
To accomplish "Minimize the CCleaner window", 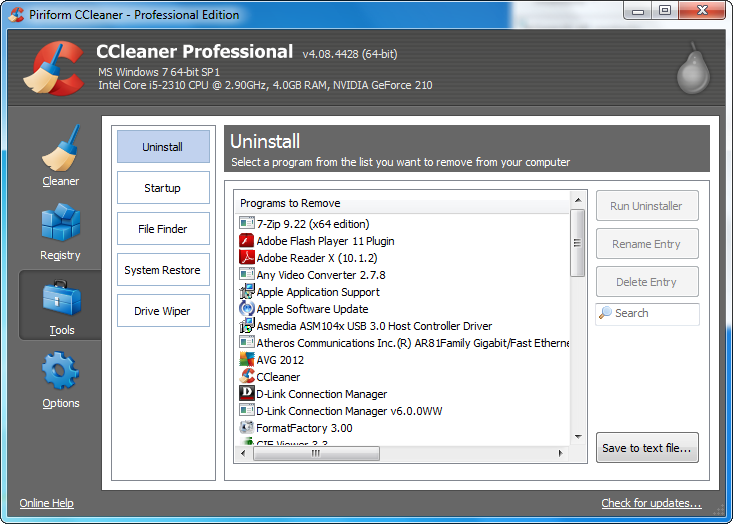I will (x=638, y=11).
